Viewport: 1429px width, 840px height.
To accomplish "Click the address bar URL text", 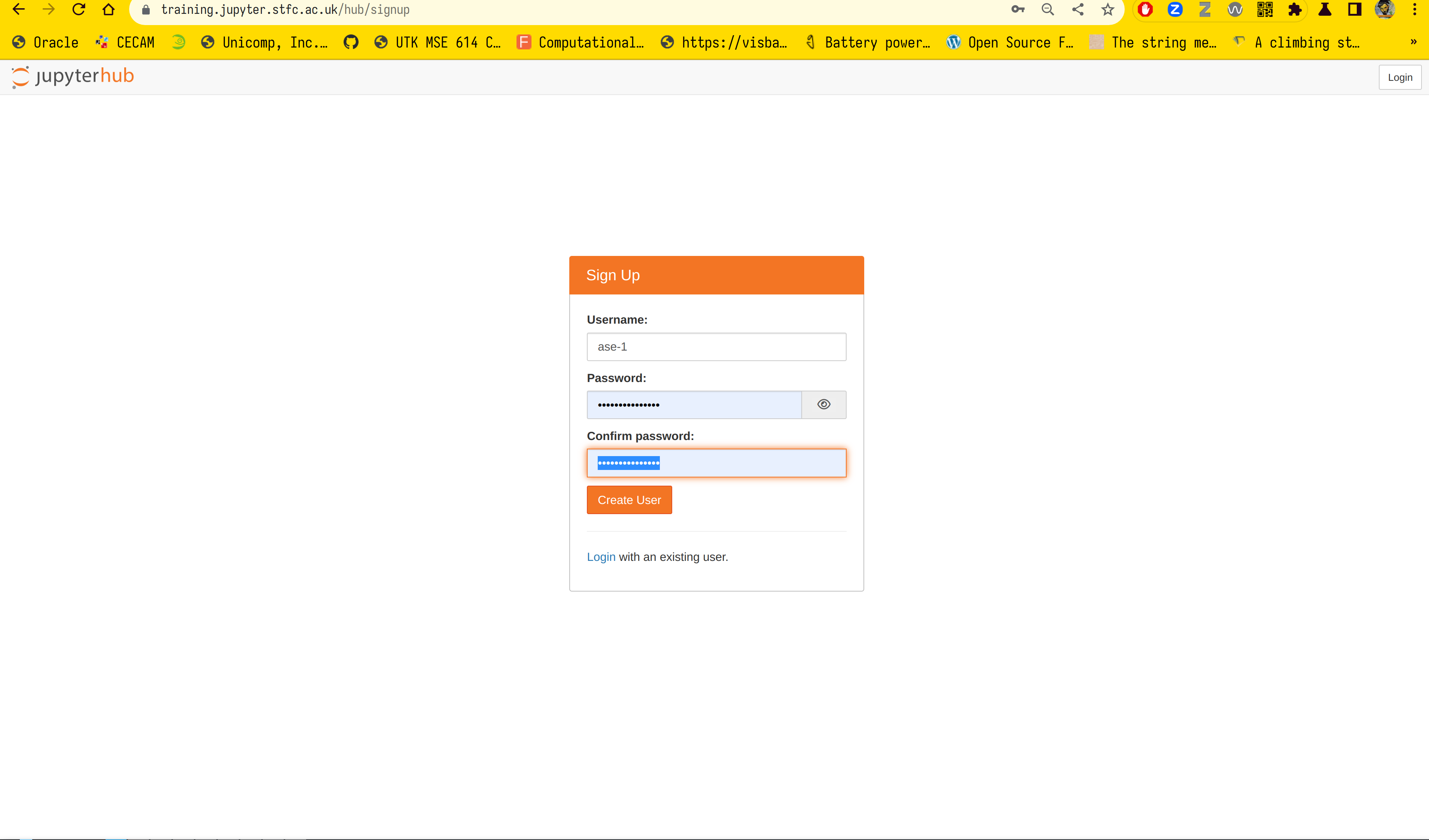I will (x=285, y=10).
